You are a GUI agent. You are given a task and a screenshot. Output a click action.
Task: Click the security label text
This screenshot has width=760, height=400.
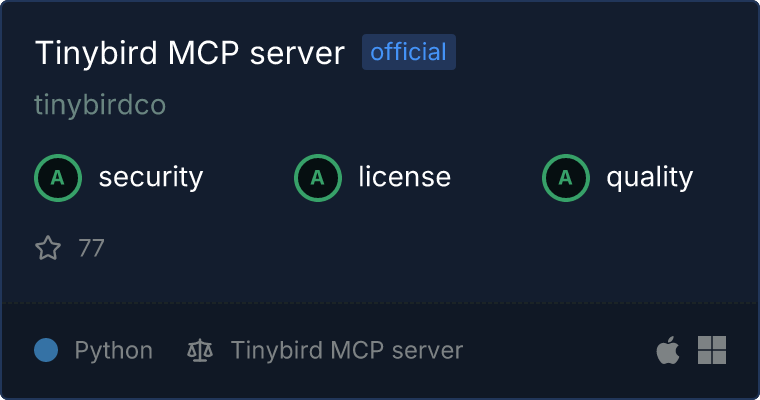[x=151, y=177]
